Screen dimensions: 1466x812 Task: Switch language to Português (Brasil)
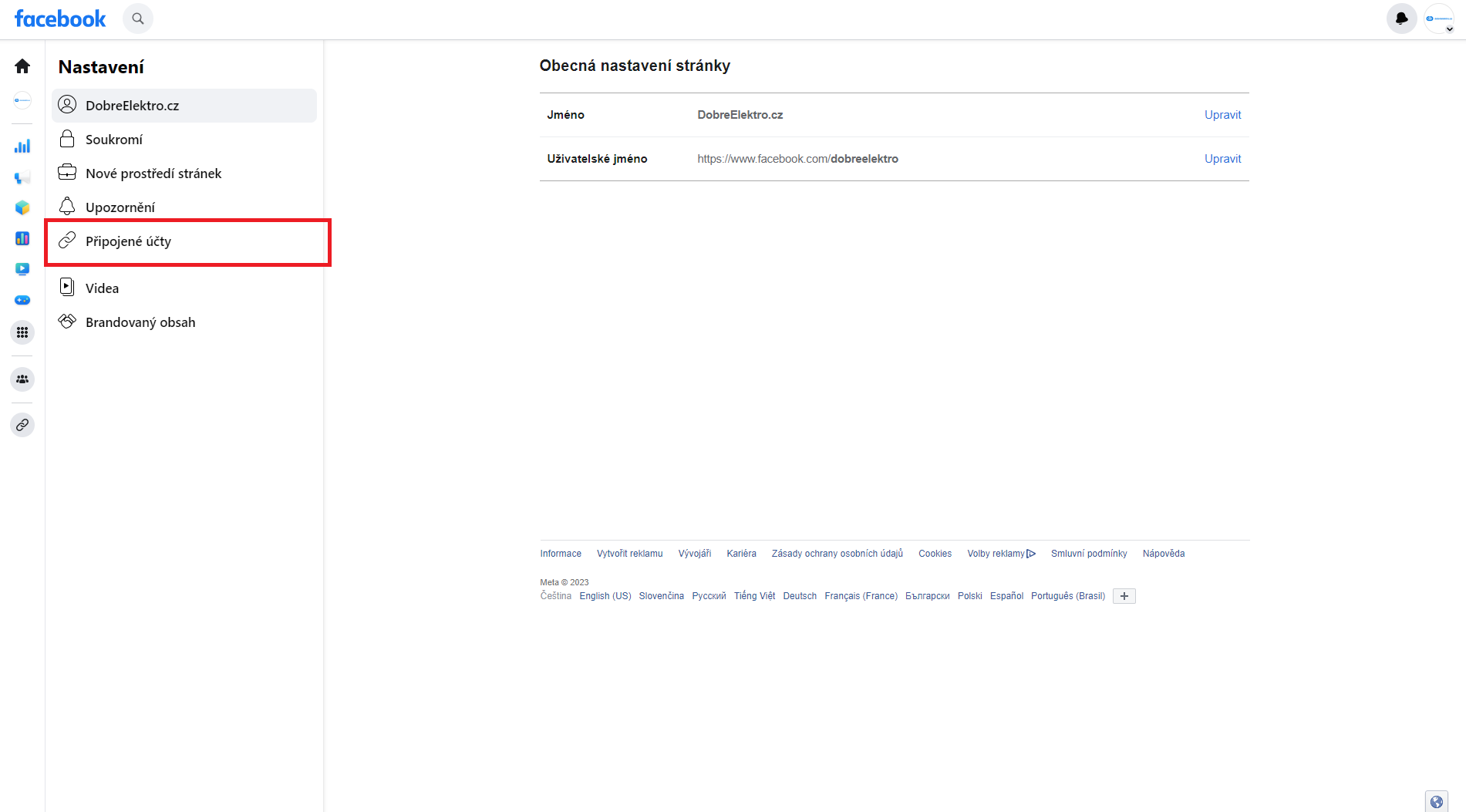(x=1068, y=596)
